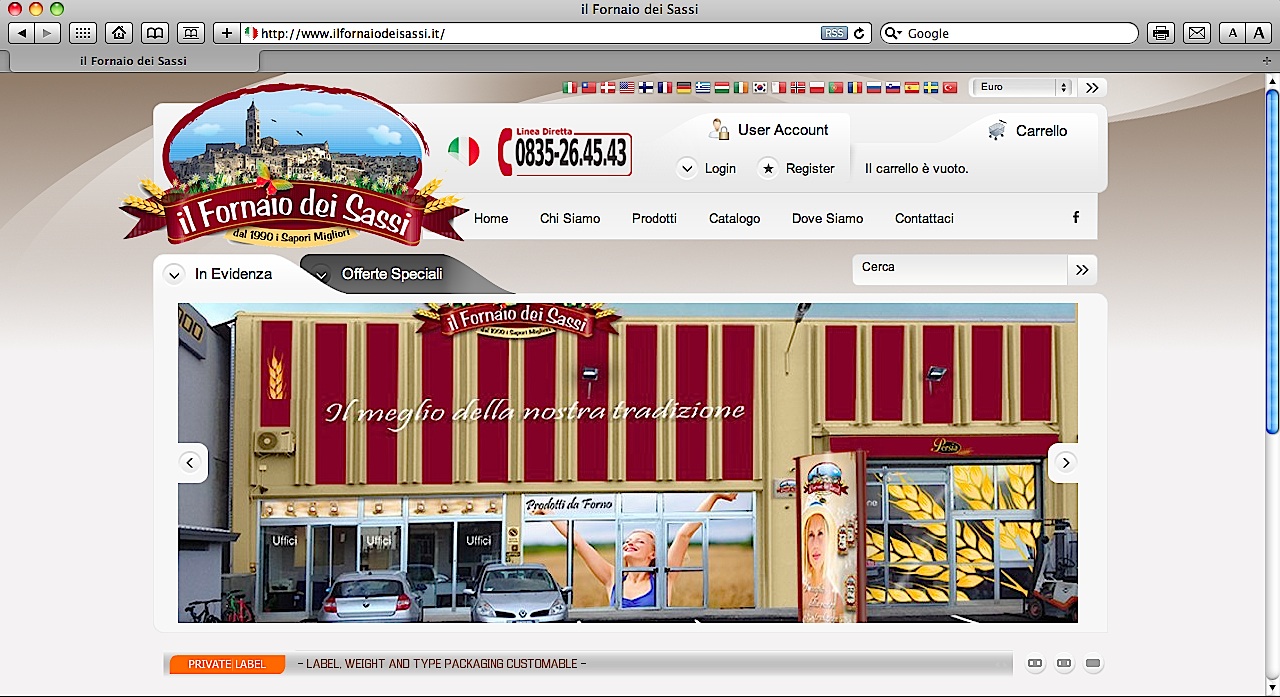Mail this page with envelope icon
The height and width of the screenshot is (697, 1280).
point(1196,33)
